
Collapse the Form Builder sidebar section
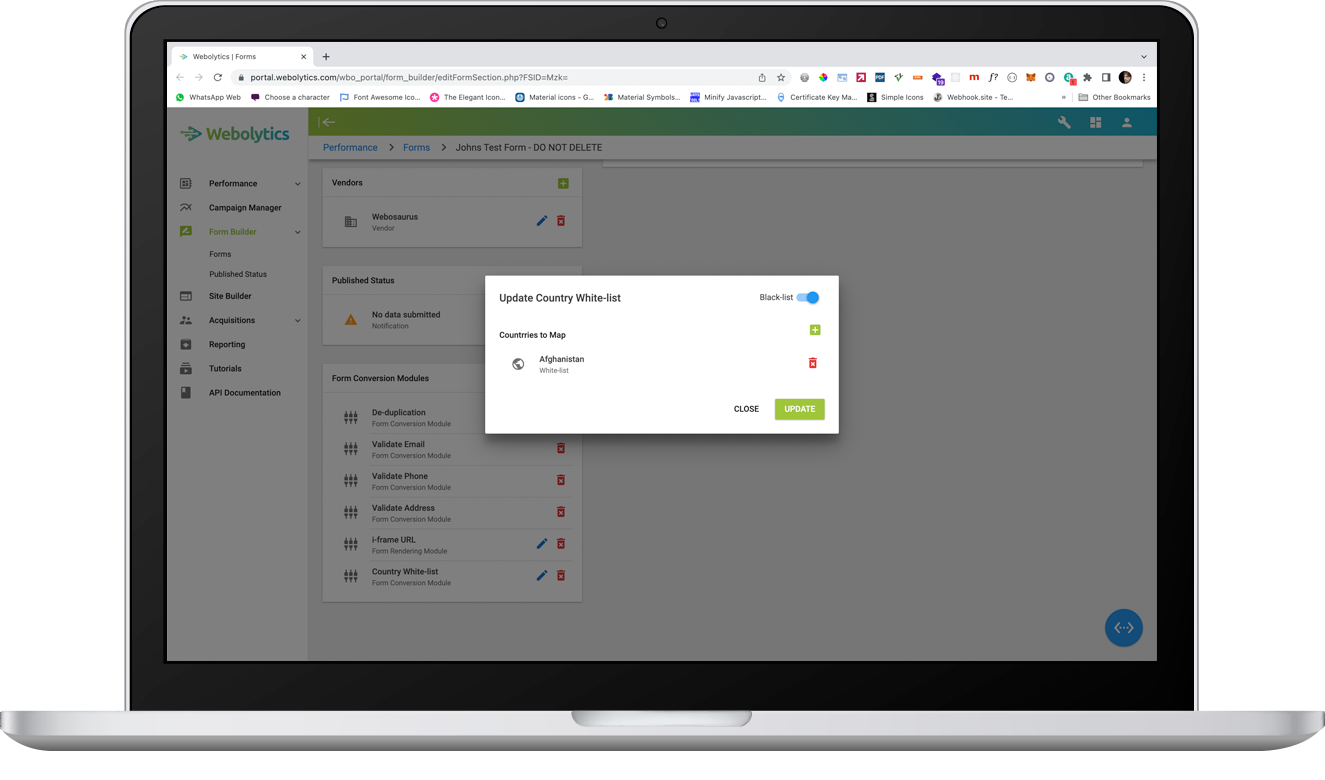pos(240,231)
